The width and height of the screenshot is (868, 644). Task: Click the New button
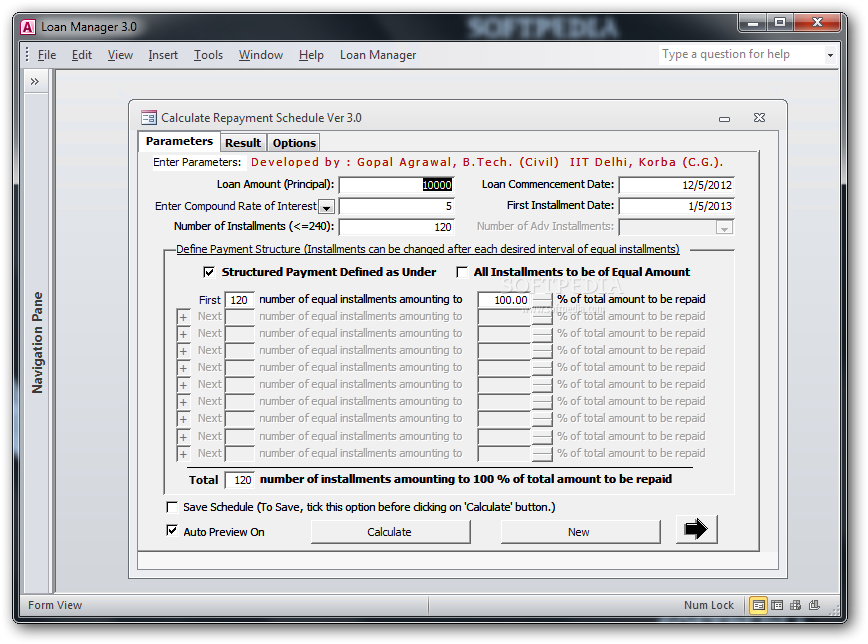[x=580, y=532]
